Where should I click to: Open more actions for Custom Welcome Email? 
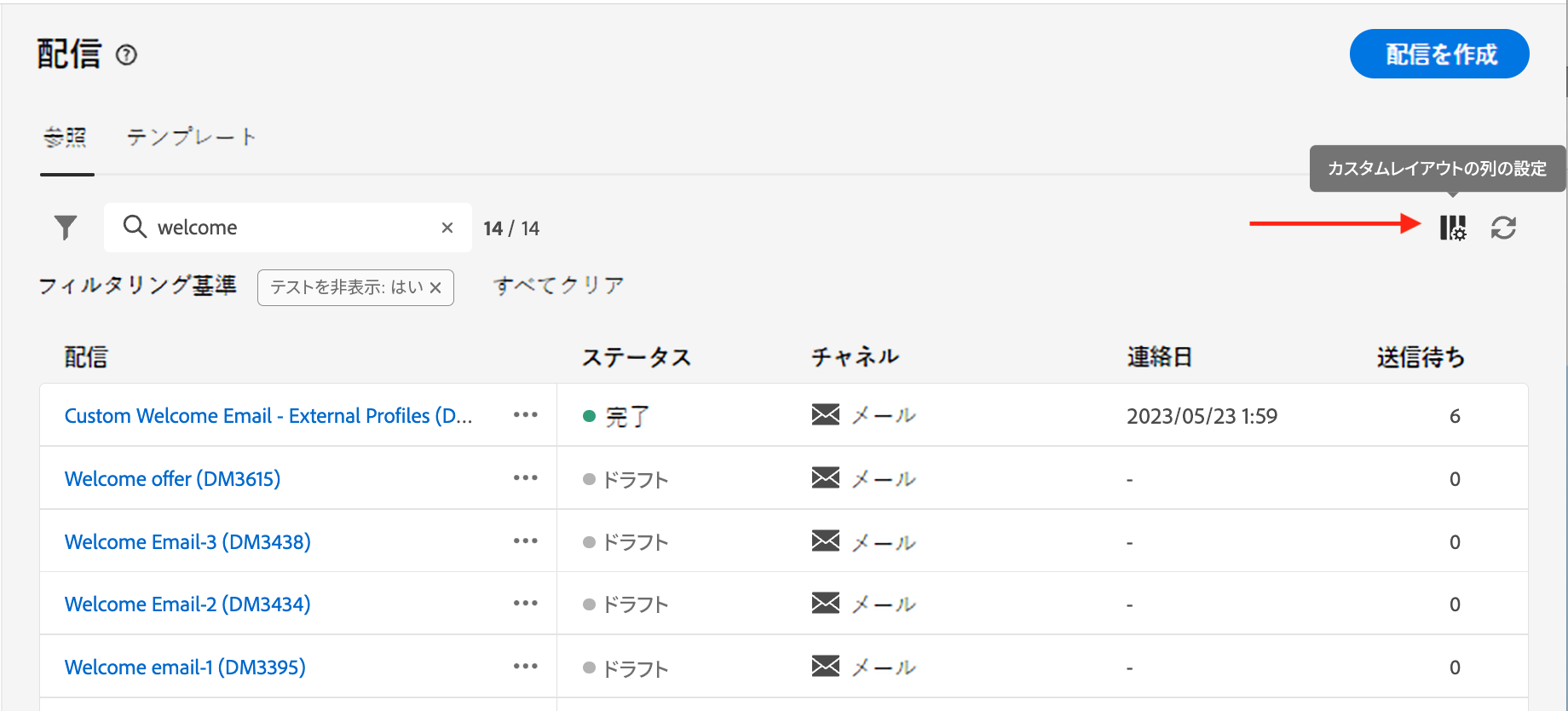click(x=526, y=415)
